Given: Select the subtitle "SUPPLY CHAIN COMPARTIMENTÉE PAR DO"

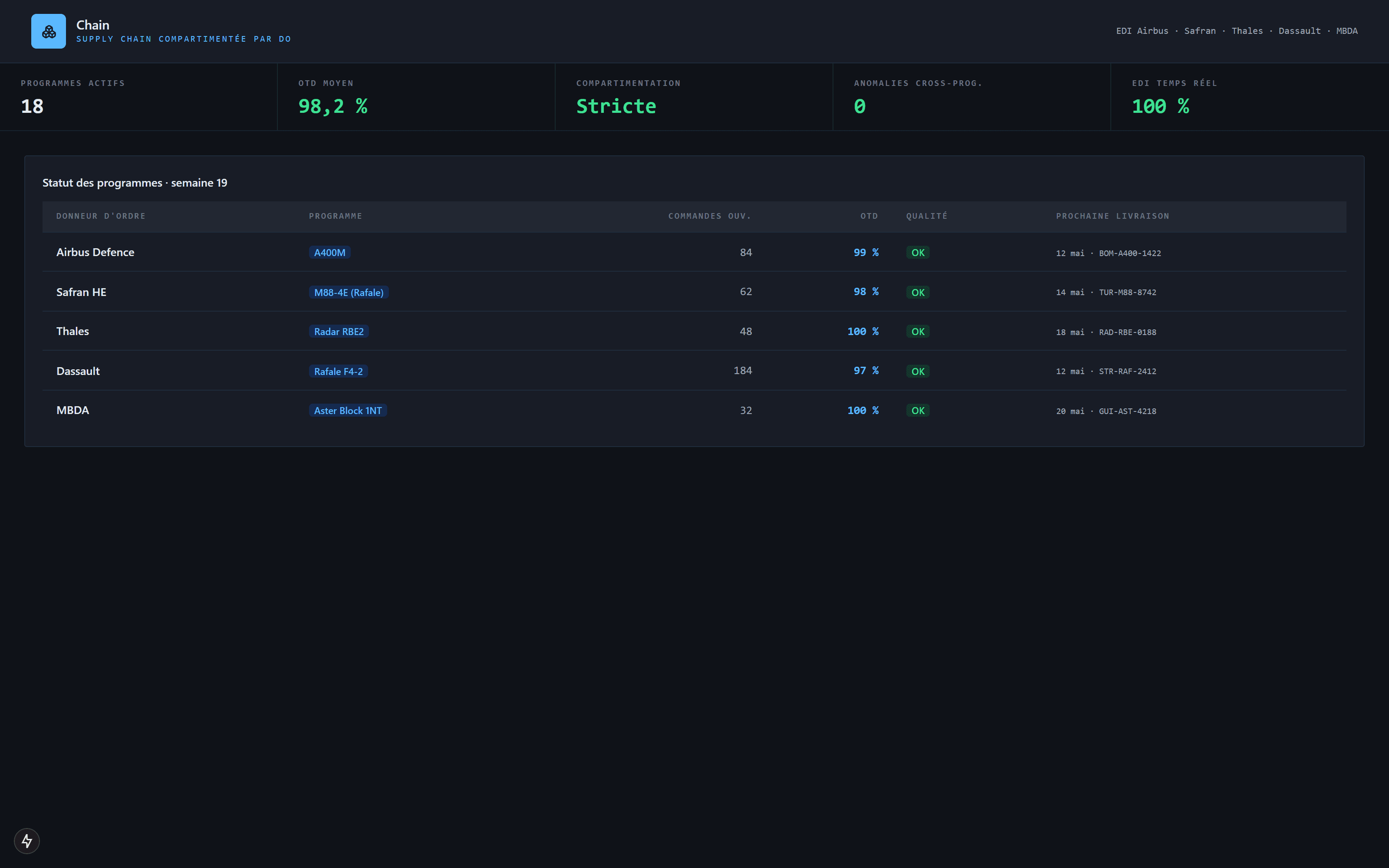Looking at the screenshot, I should coord(184,39).
